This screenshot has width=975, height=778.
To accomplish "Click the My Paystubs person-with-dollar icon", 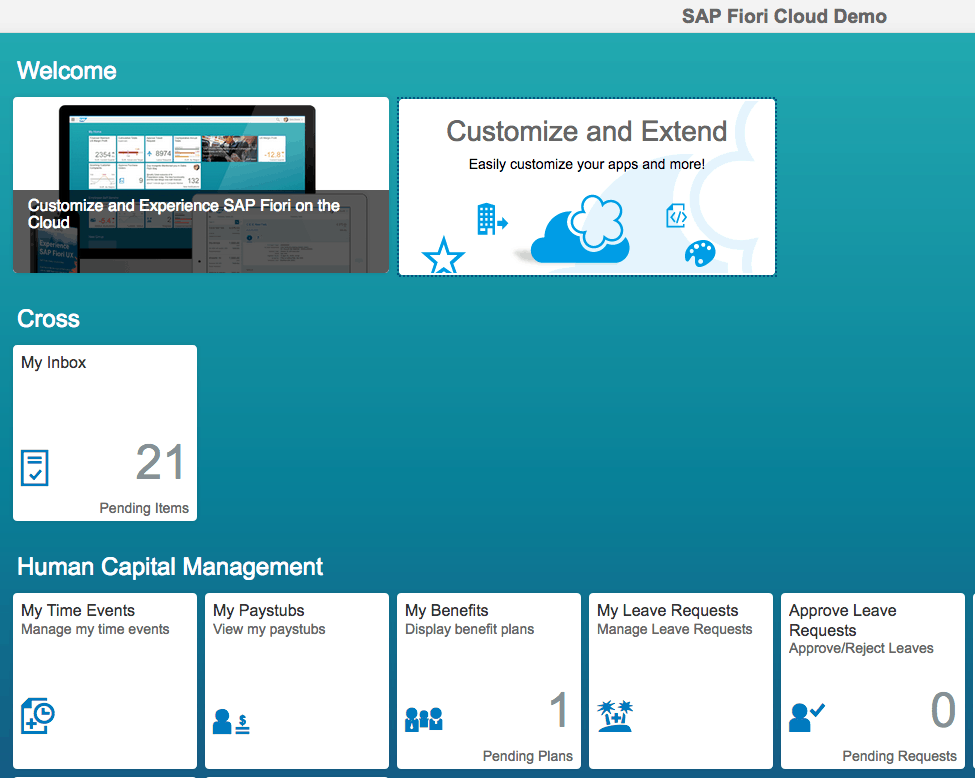I will point(231,721).
